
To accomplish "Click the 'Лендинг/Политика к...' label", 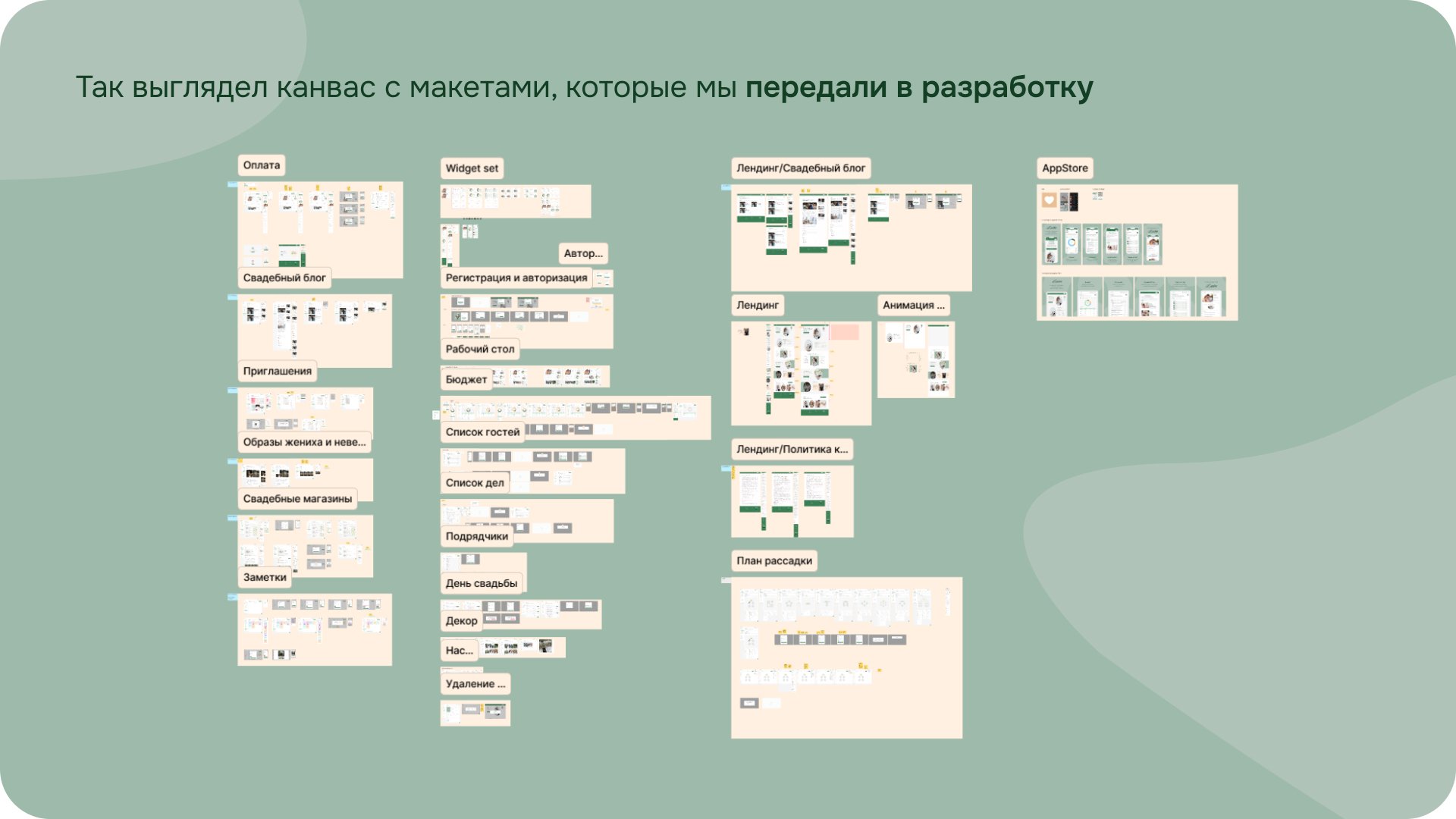I will point(792,450).
